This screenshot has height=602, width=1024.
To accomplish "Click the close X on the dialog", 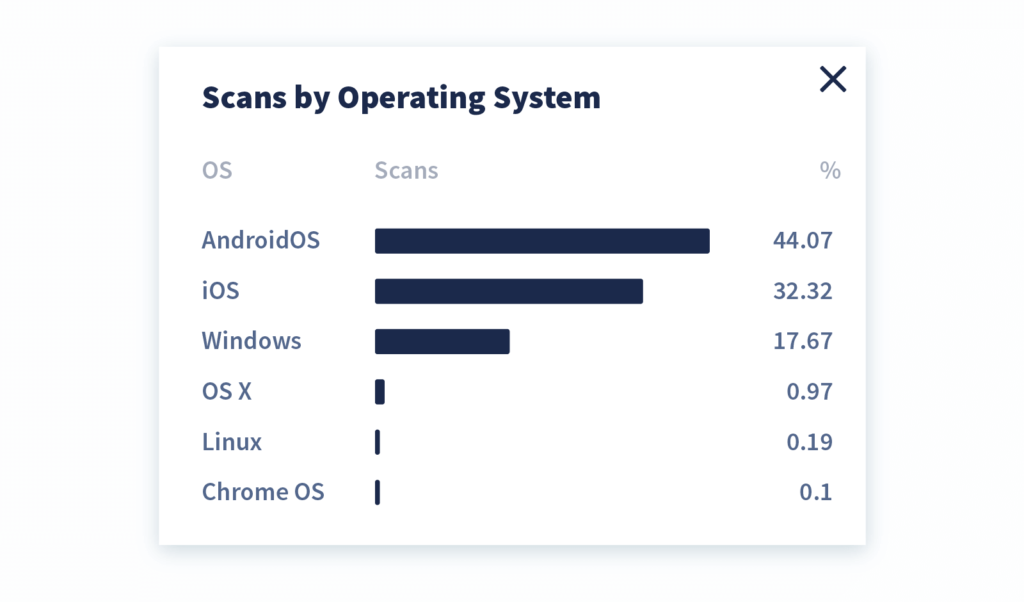I will (x=833, y=79).
